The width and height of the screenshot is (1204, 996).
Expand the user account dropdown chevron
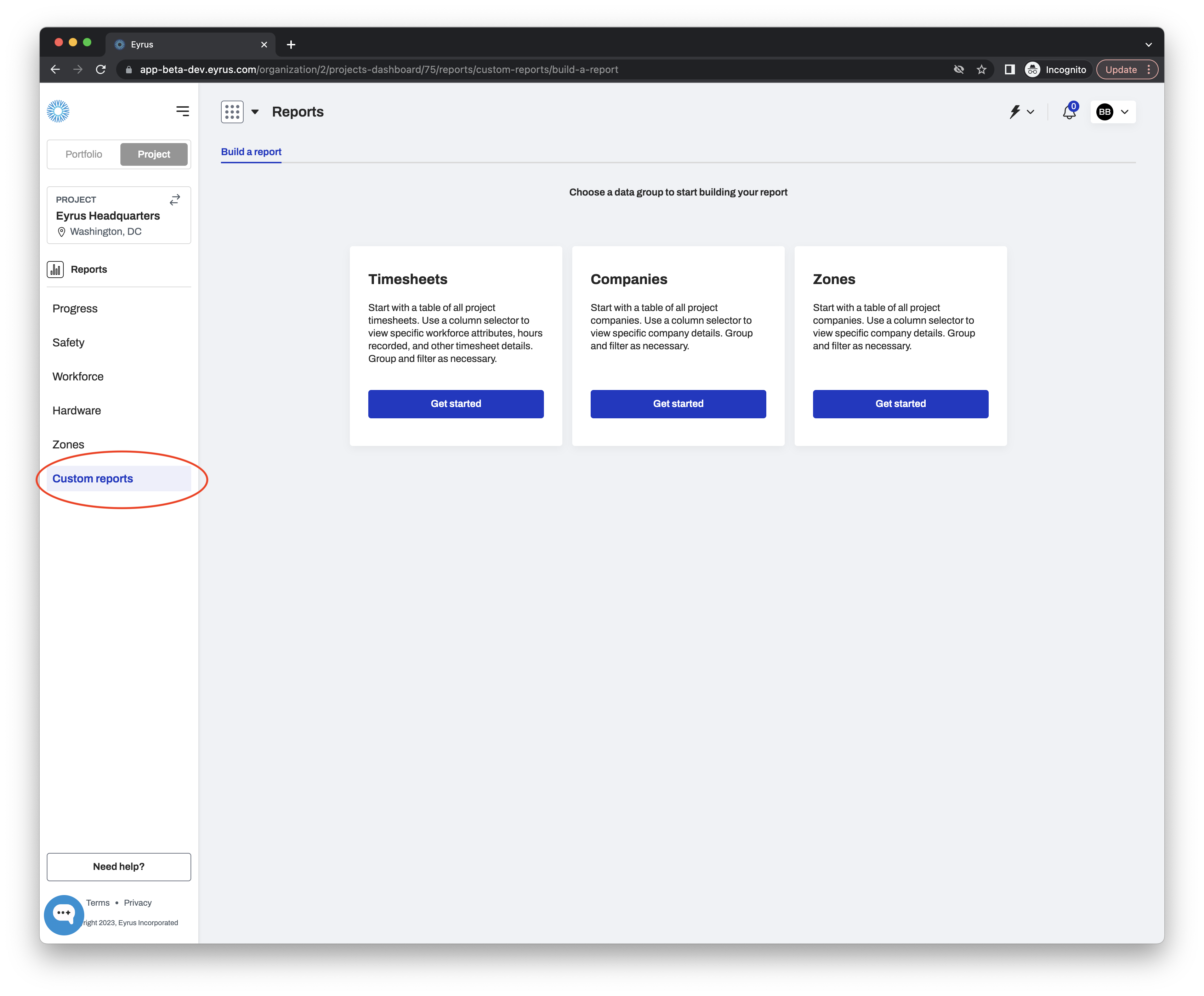pos(1125,112)
